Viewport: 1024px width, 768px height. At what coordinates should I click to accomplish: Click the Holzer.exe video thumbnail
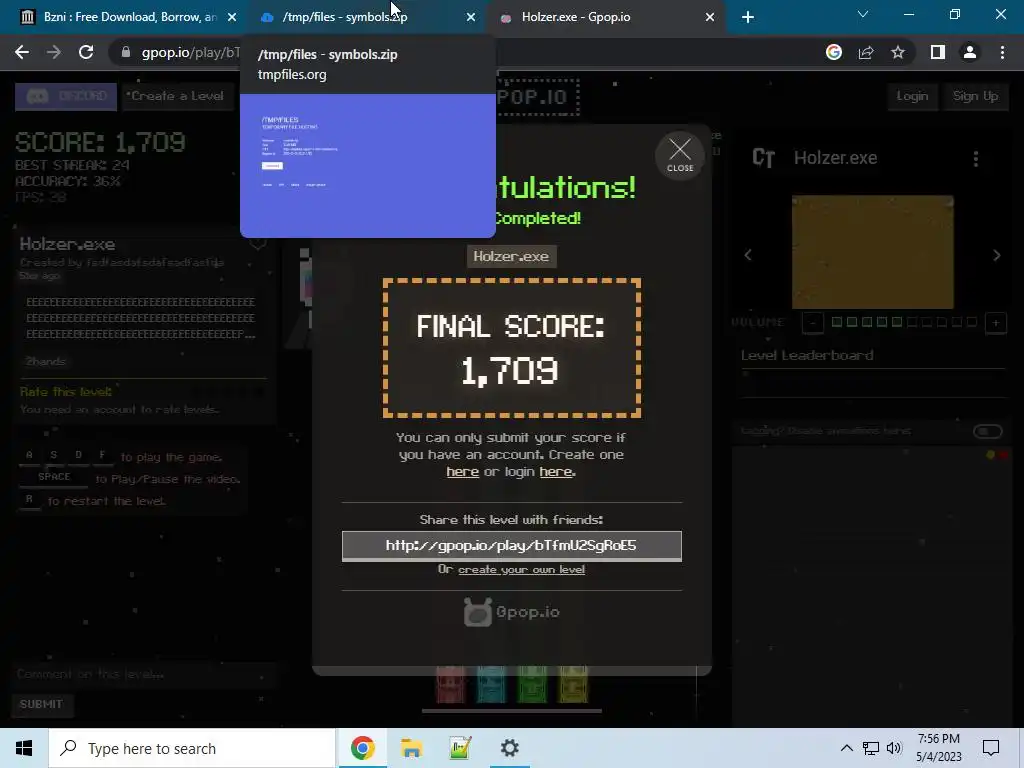point(872,251)
